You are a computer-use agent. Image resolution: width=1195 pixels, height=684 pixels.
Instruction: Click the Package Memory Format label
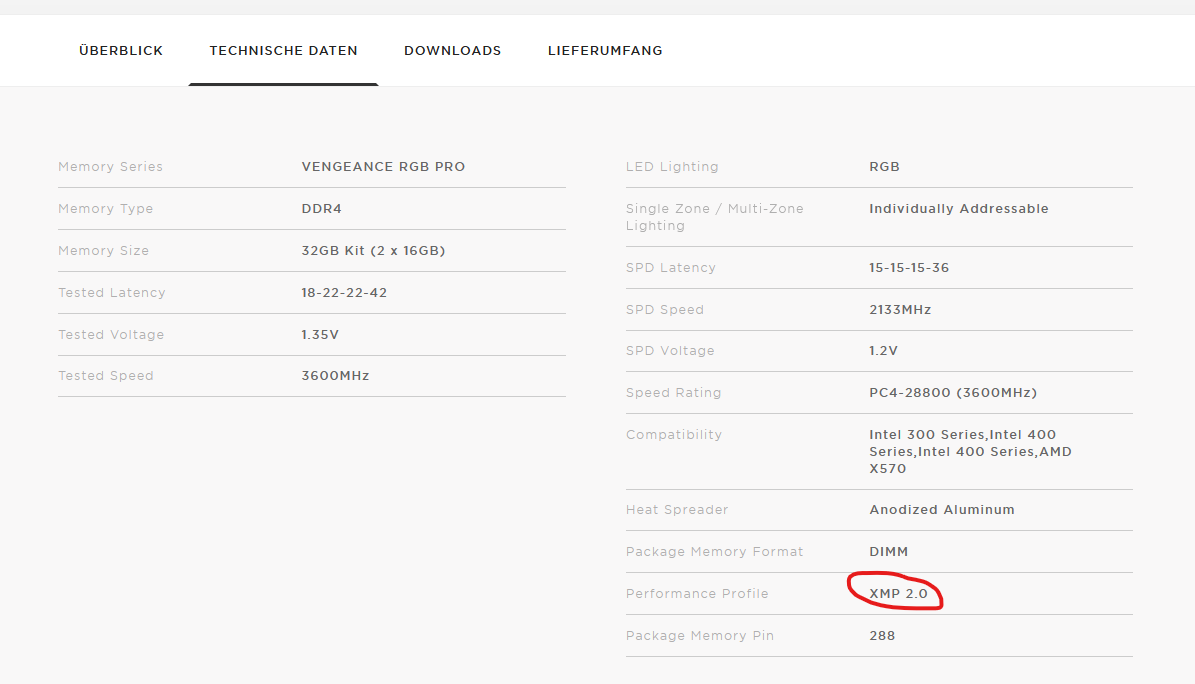(x=715, y=551)
